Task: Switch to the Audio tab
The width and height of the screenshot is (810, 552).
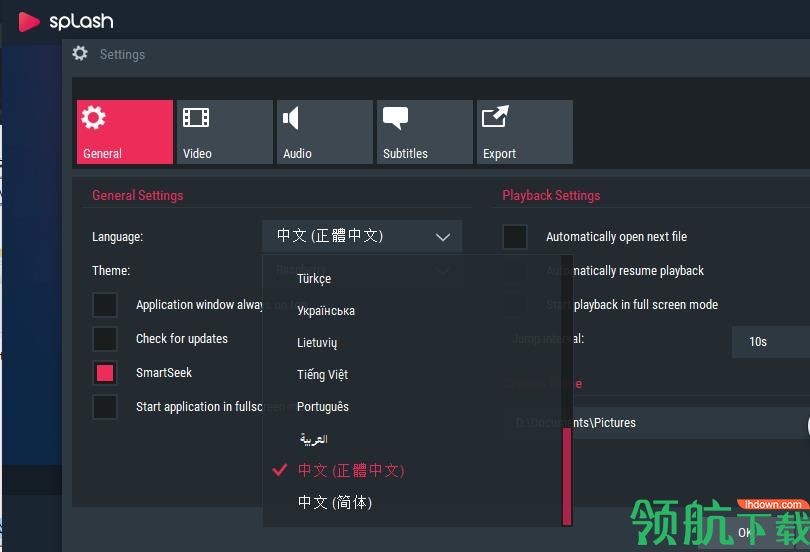Action: 324,132
